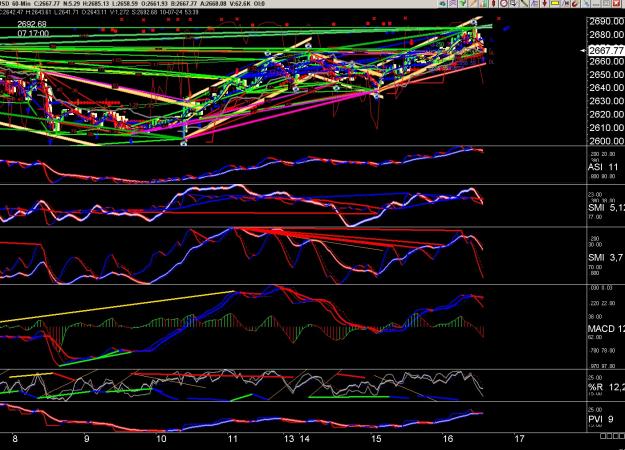Click the printer icon in toolbar
625x450 pixels.
pos(513,4)
